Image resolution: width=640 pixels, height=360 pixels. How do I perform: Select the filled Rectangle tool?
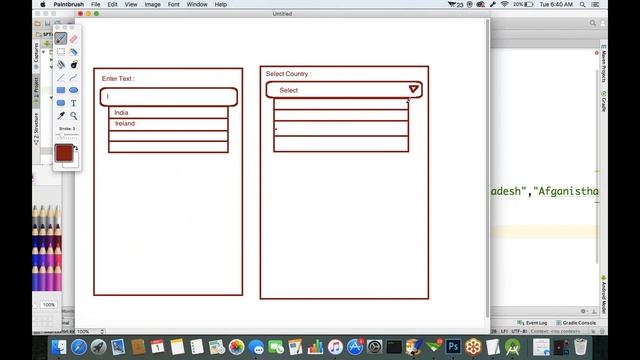tap(60, 90)
